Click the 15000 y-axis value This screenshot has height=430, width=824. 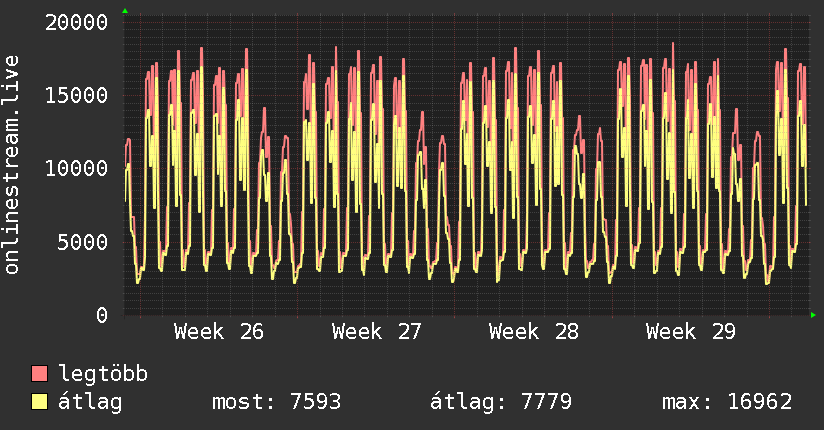(x=76, y=96)
